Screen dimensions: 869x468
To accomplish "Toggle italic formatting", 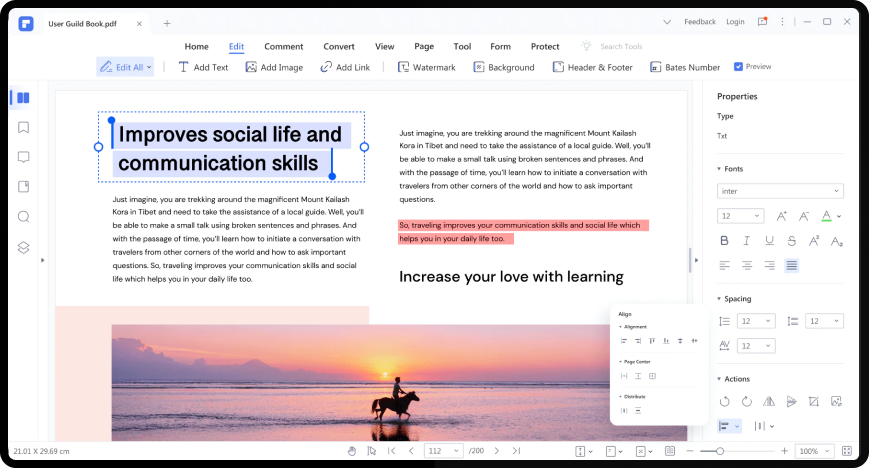I will point(747,241).
